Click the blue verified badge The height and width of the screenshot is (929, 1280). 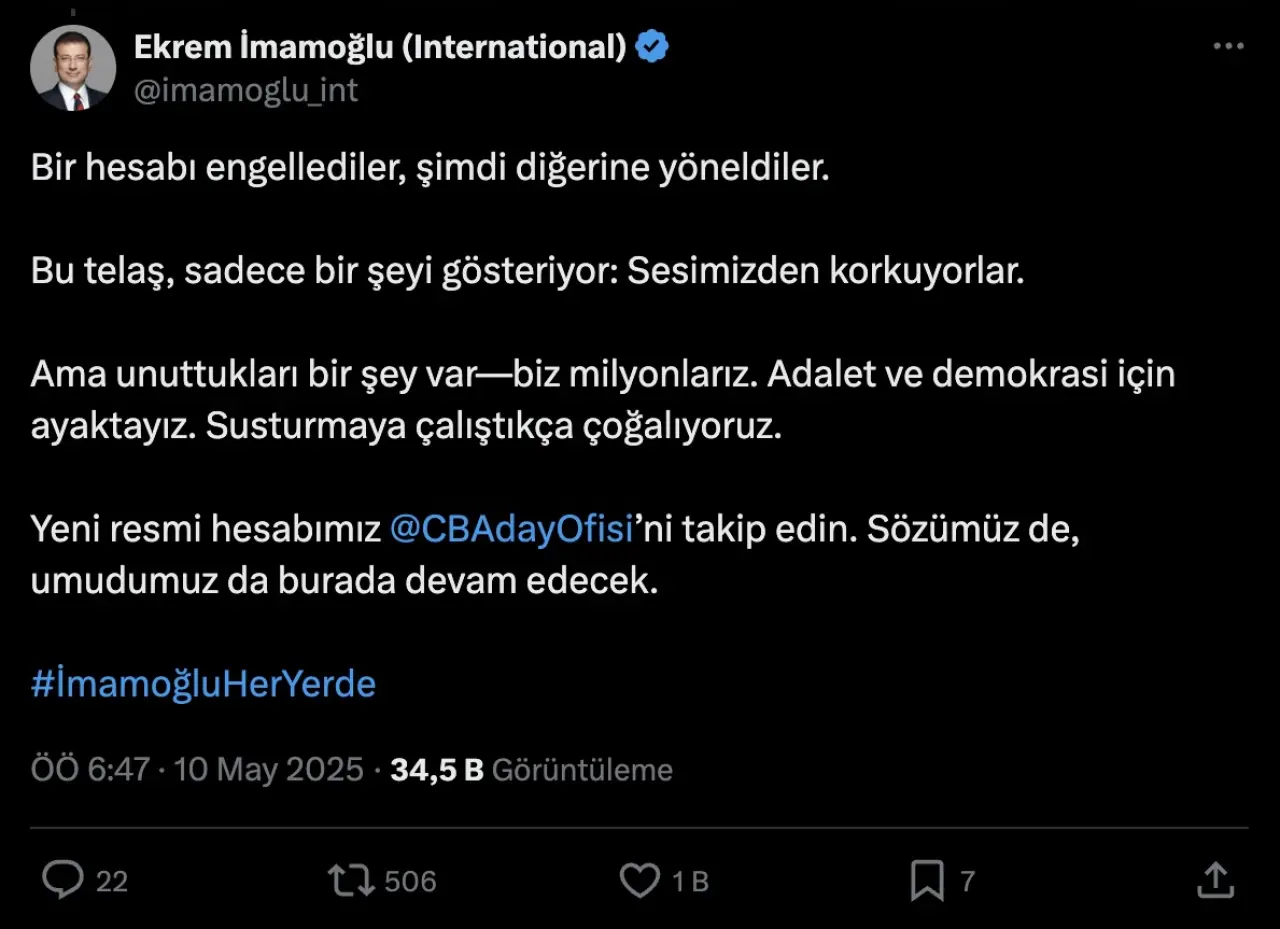click(x=653, y=46)
